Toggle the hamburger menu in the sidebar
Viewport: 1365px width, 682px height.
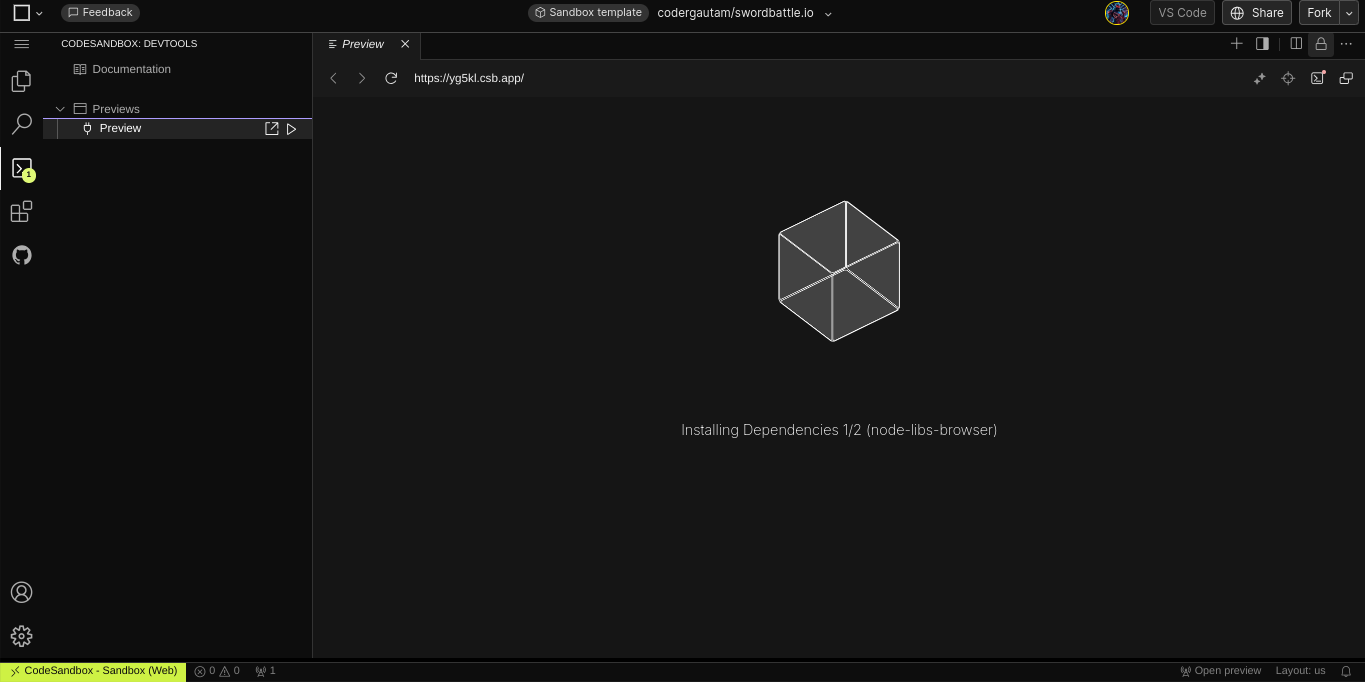[x=21, y=44]
